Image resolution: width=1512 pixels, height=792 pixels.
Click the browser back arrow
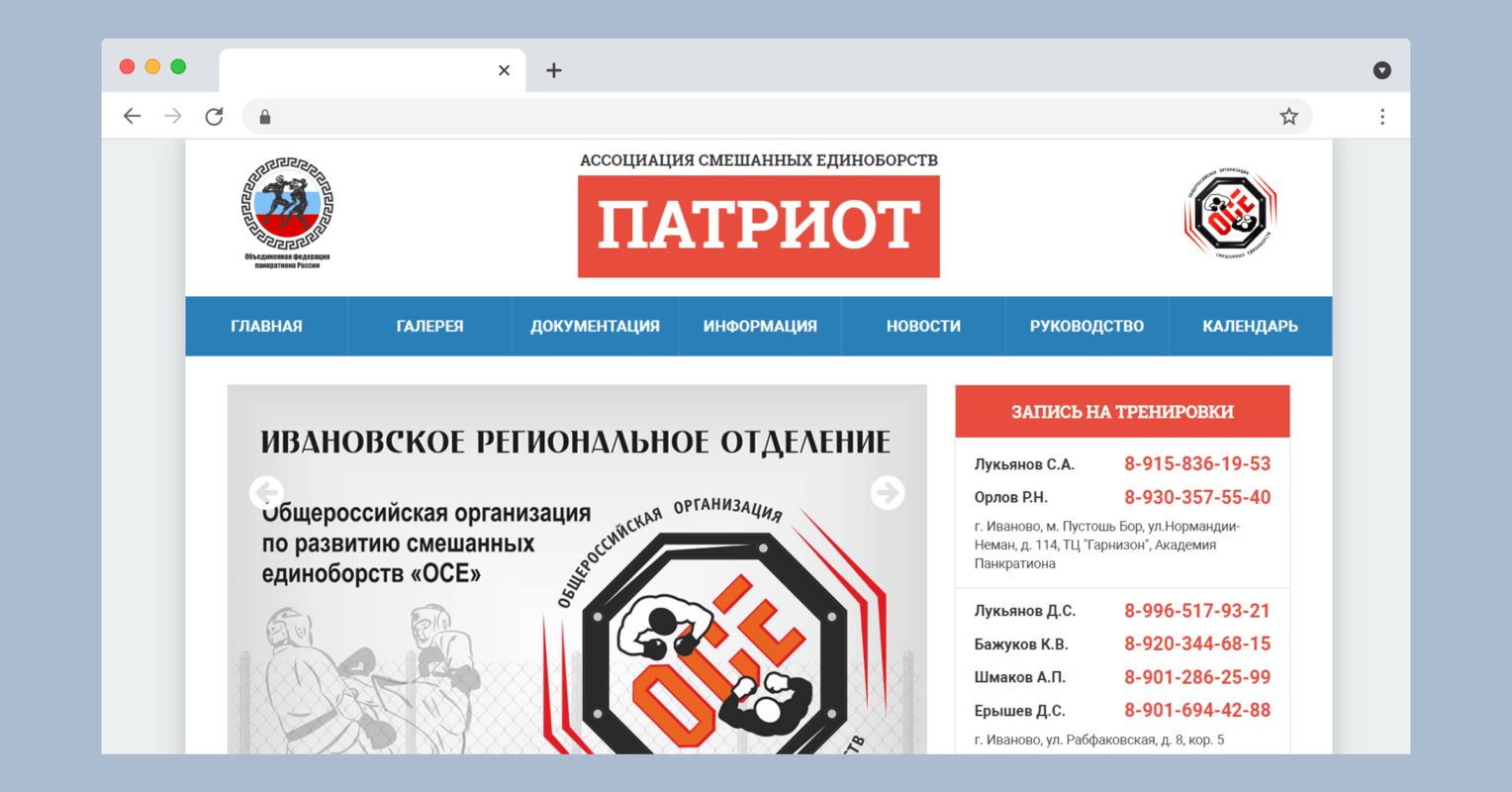coord(132,117)
